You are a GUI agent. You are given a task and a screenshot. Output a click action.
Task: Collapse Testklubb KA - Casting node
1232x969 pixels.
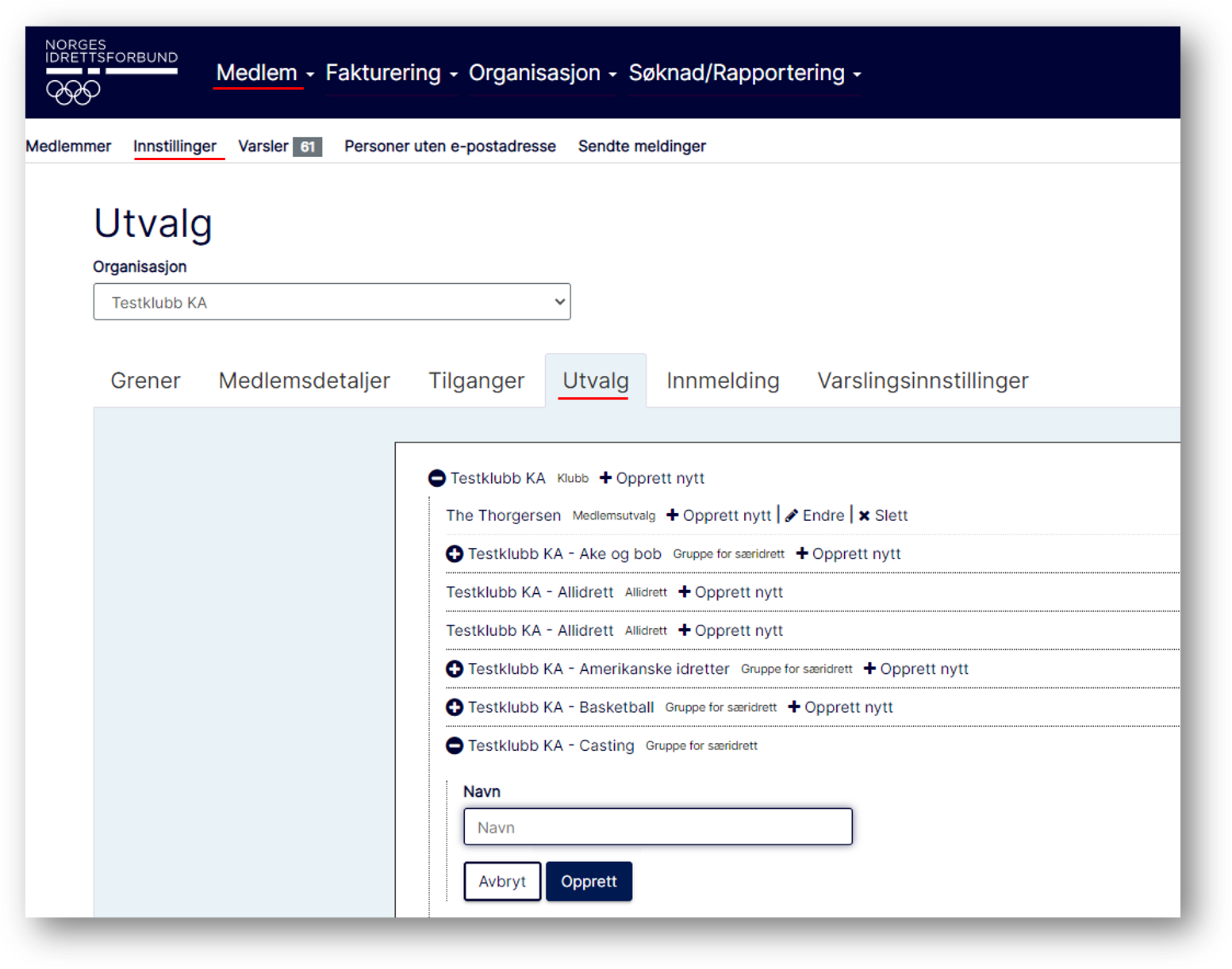pyautogui.click(x=455, y=745)
